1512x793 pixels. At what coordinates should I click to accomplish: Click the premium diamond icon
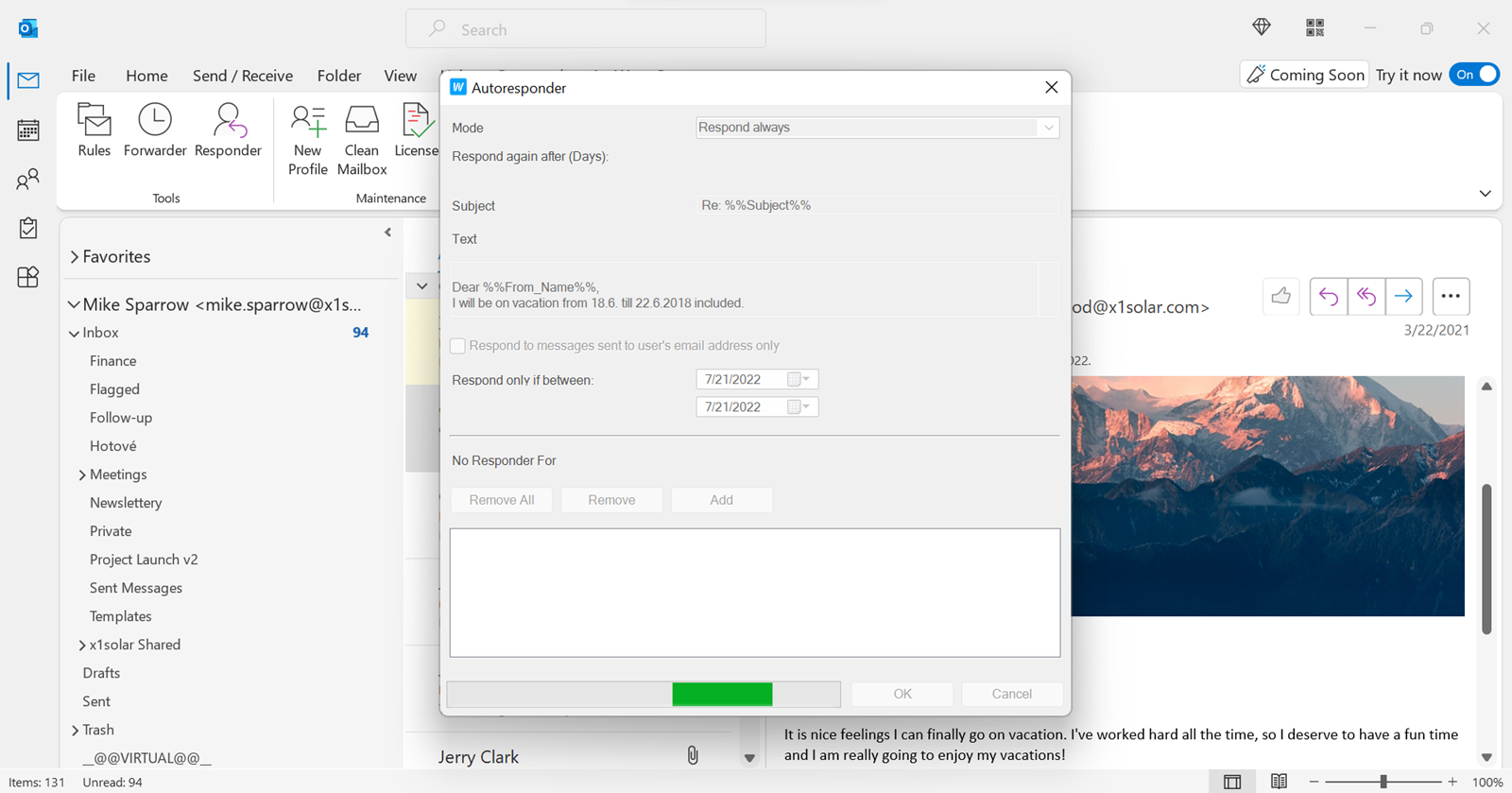pyautogui.click(x=1262, y=27)
